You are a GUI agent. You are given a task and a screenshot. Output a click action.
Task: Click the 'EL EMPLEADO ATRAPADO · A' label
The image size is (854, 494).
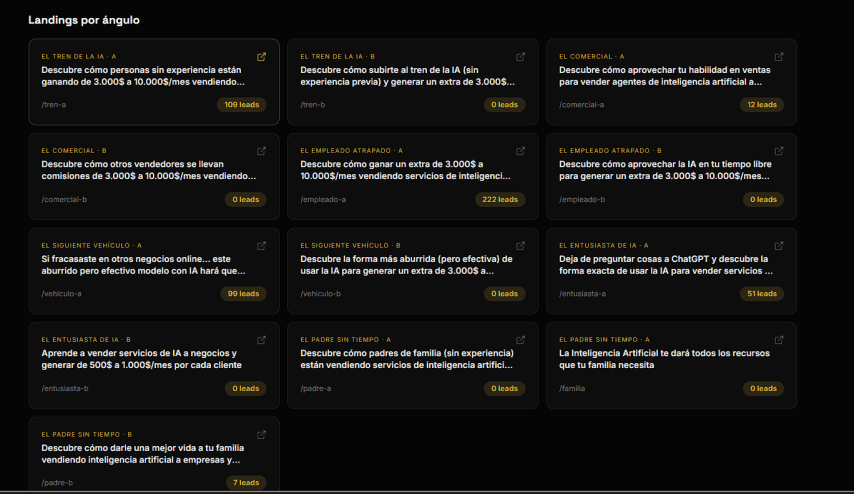click(x=351, y=151)
